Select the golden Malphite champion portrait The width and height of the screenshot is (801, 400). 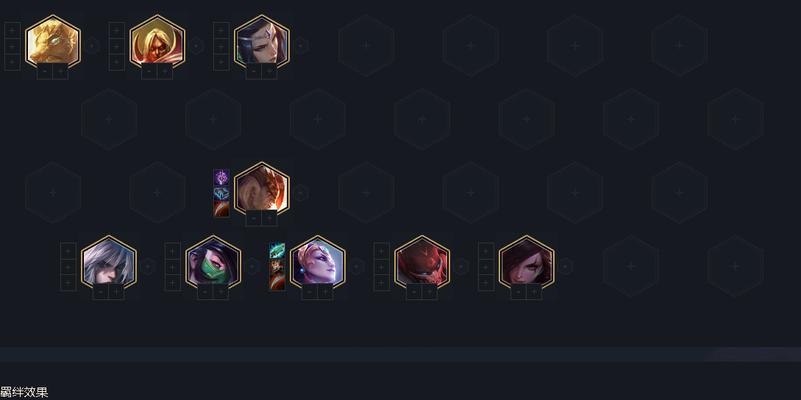pos(53,42)
